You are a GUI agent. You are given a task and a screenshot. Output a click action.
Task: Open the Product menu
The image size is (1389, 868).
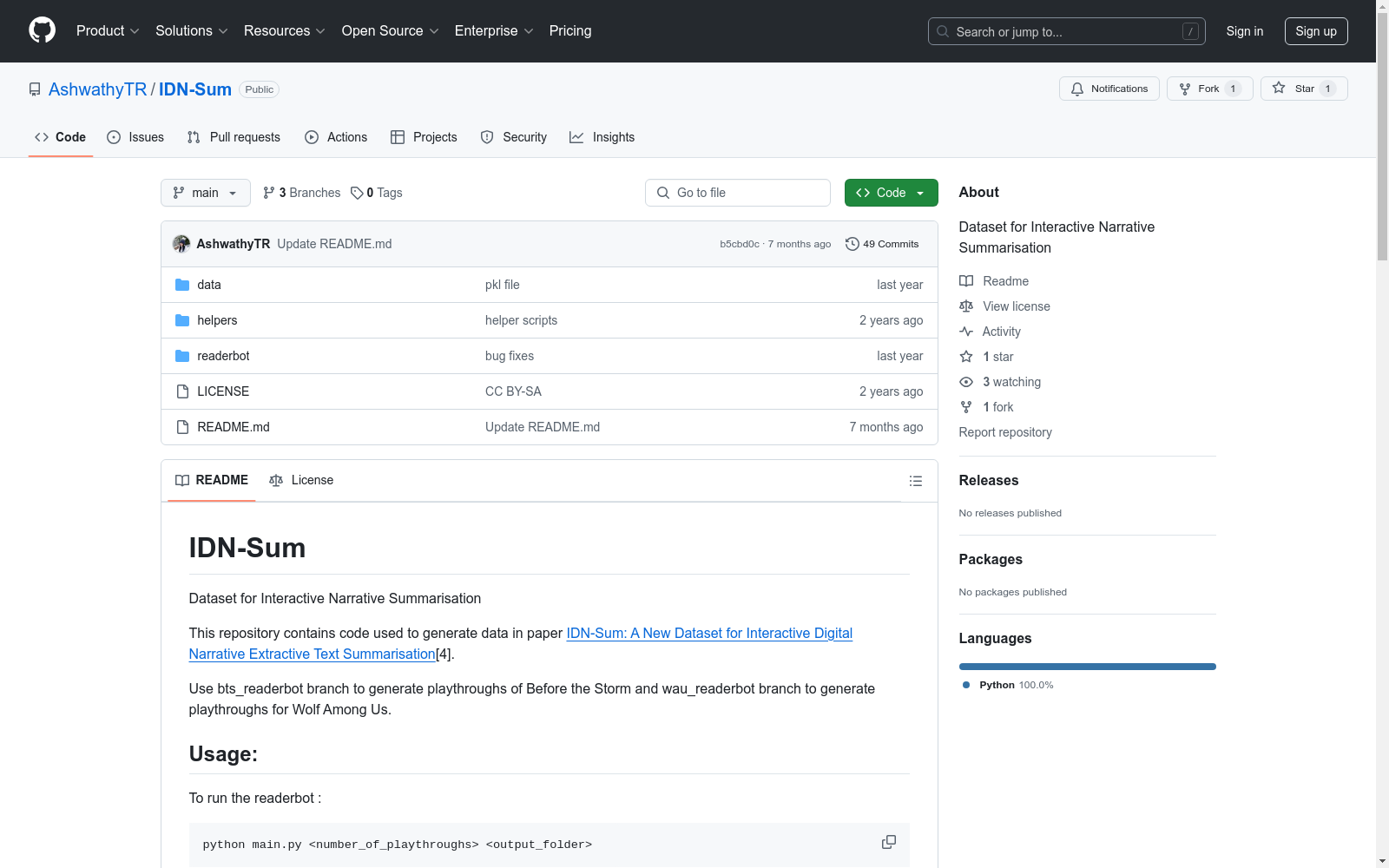pos(108,30)
